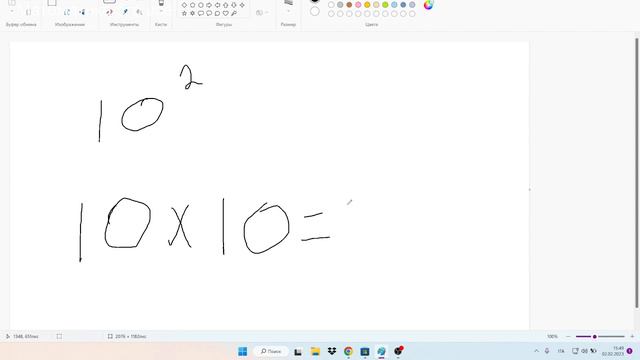Click the microphone icon in the system tray

click(547, 351)
